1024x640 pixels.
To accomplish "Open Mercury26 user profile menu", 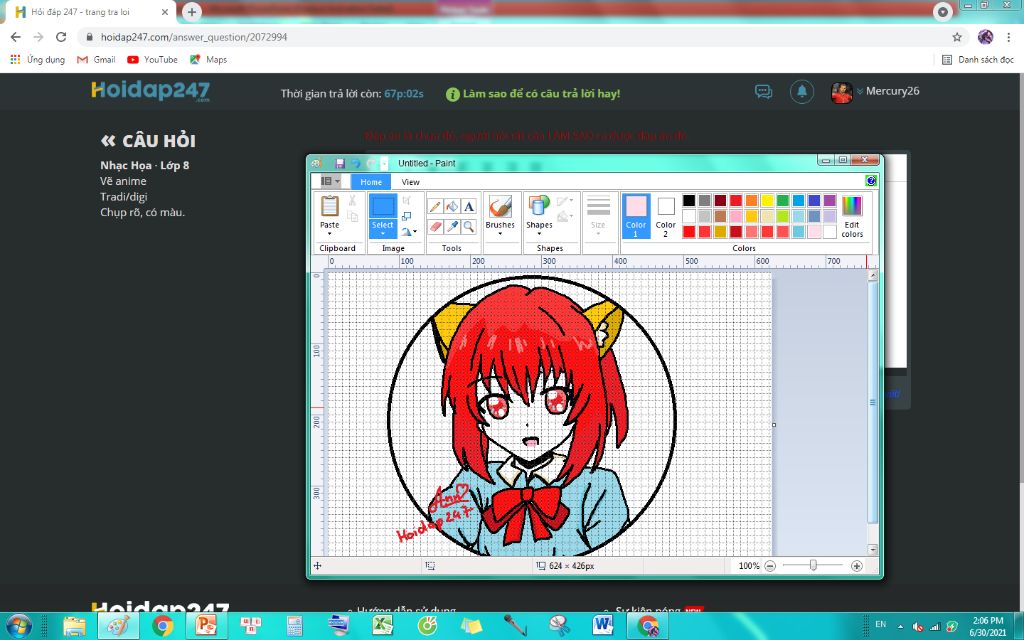I will tap(875, 91).
